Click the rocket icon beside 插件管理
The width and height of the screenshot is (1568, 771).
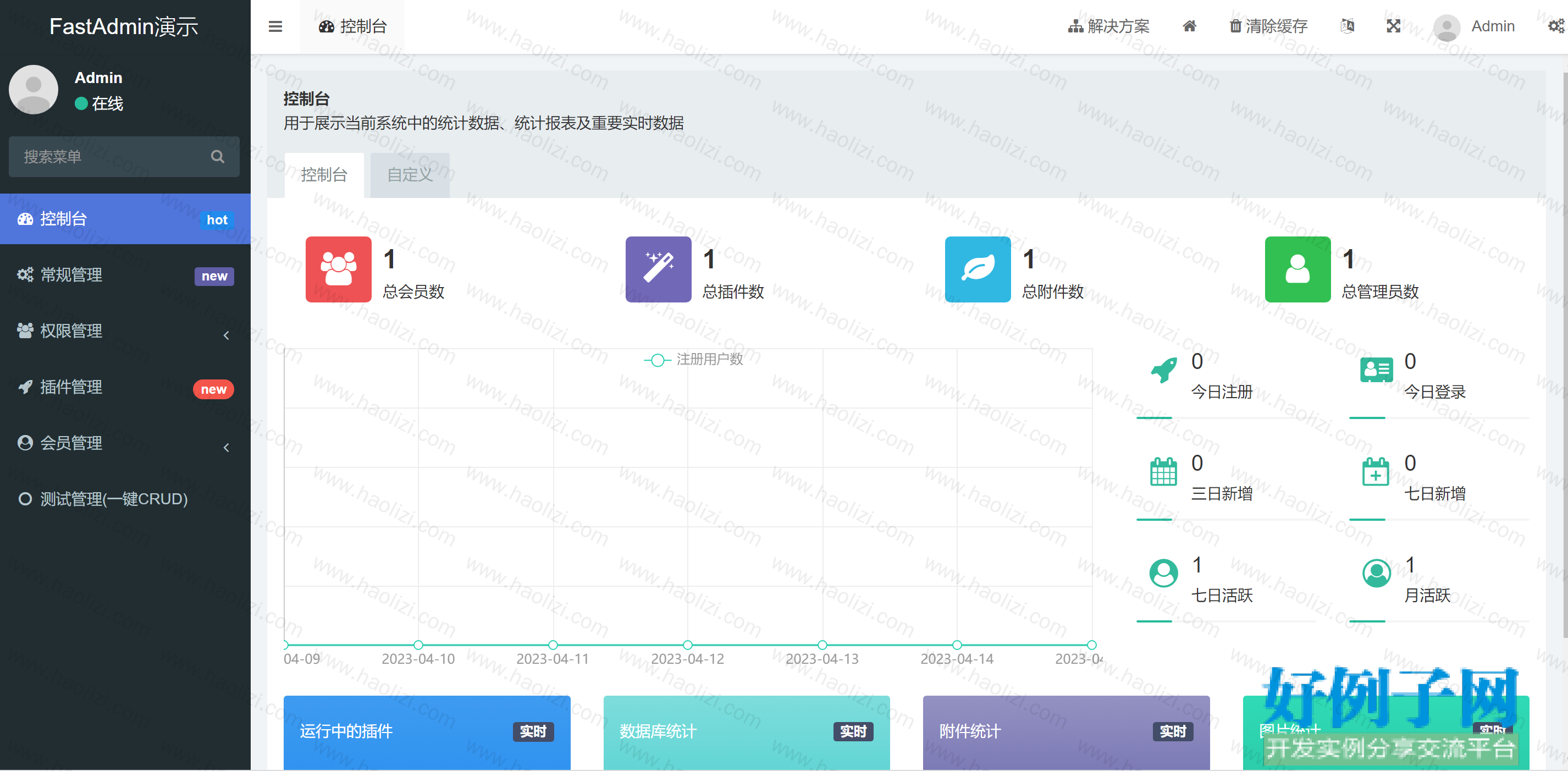(x=25, y=387)
